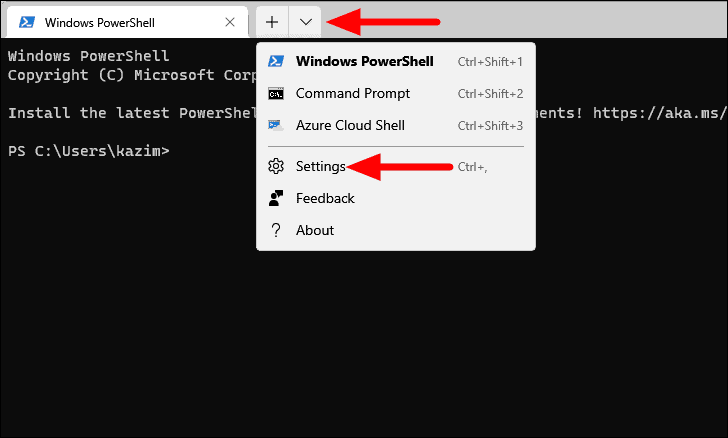This screenshot has height=438, width=728.
Task: Click the About question mark icon
Action: point(276,230)
